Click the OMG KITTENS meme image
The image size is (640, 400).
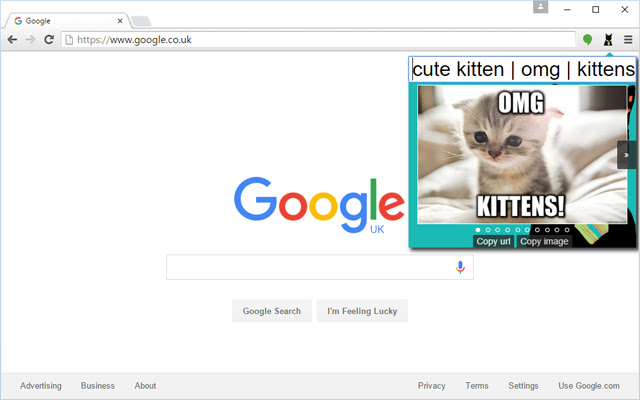click(522, 154)
